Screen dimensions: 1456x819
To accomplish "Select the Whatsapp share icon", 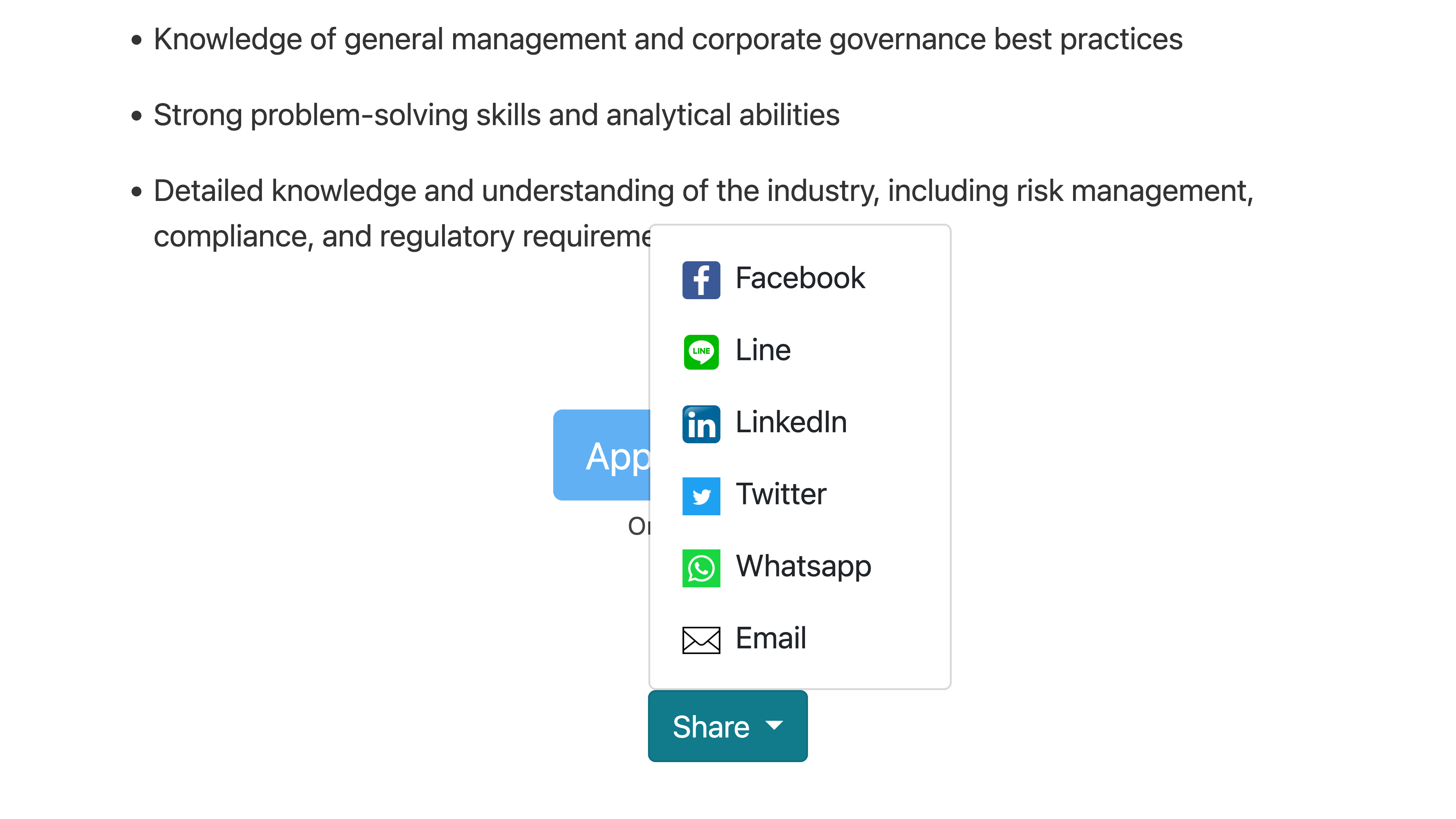I will point(701,568).
